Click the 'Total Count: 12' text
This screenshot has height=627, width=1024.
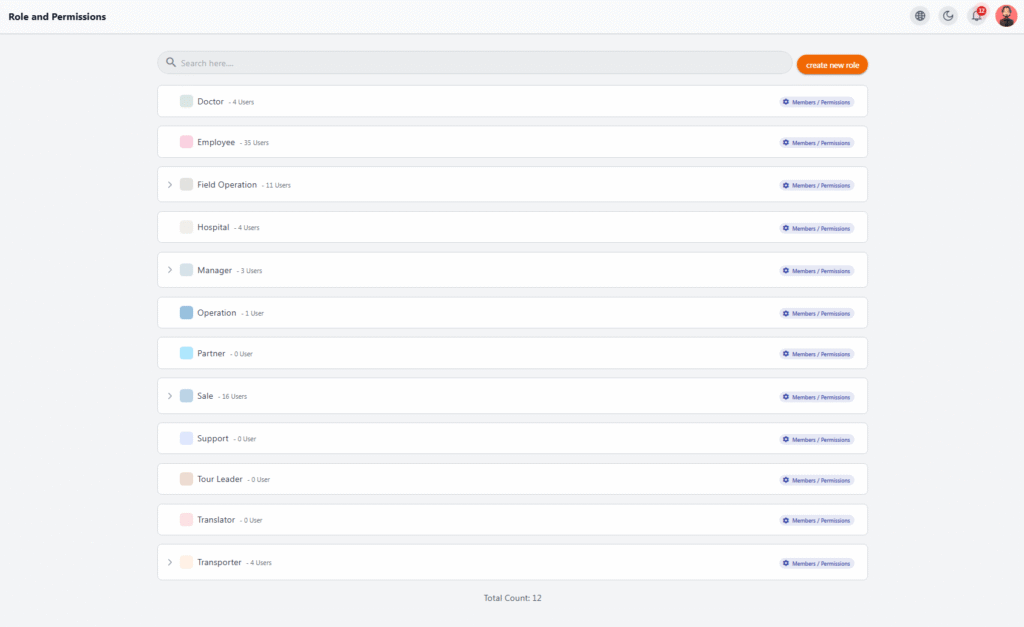513,598
